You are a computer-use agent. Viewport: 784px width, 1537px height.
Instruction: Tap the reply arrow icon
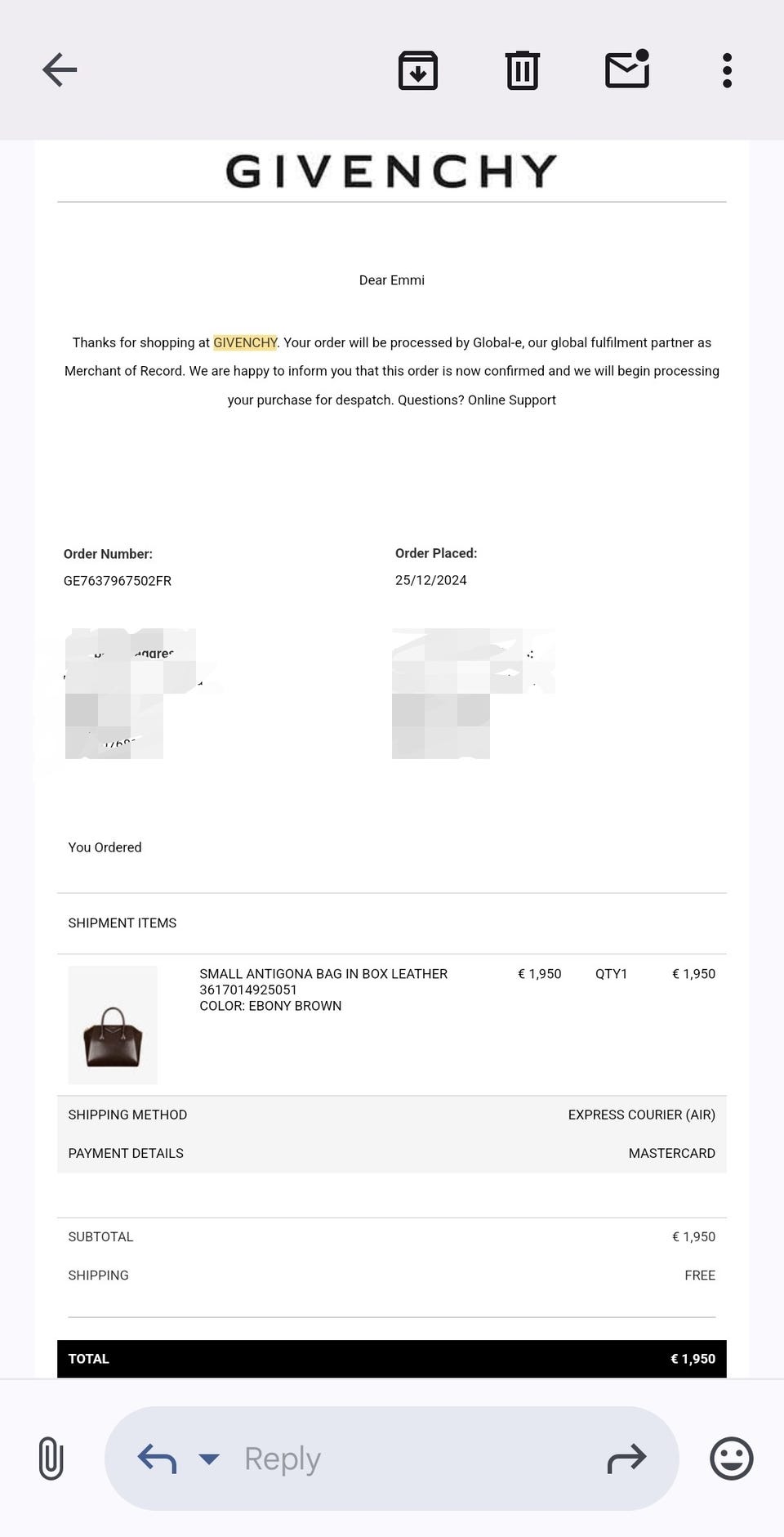[x=158, y=1459]
